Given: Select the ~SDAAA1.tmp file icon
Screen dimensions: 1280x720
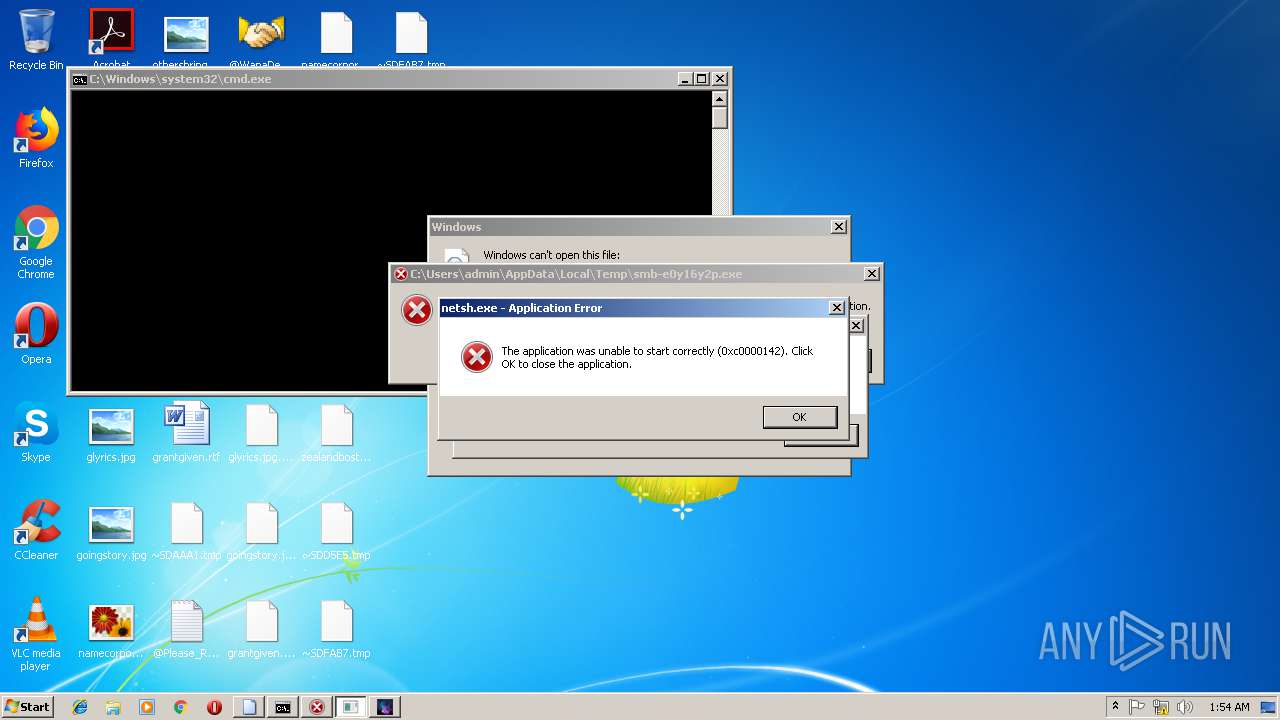Looking at the screenshot, I should [x=186, y=530].
